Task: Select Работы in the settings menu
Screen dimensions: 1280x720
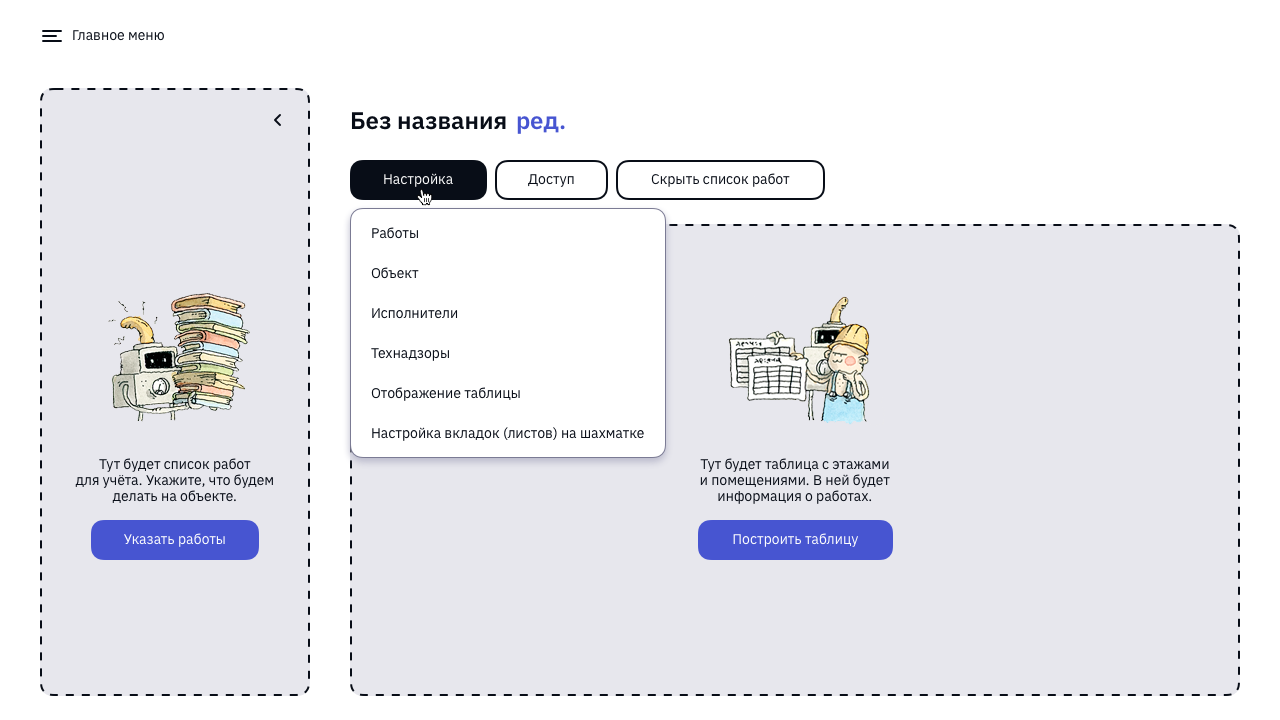Action: point(508,233)
